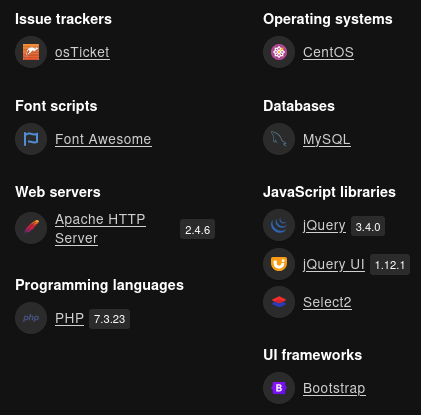The height and width of the screenshot is (415, 421).
Task: Click the Apache feather icon
Action: (31, 228)
